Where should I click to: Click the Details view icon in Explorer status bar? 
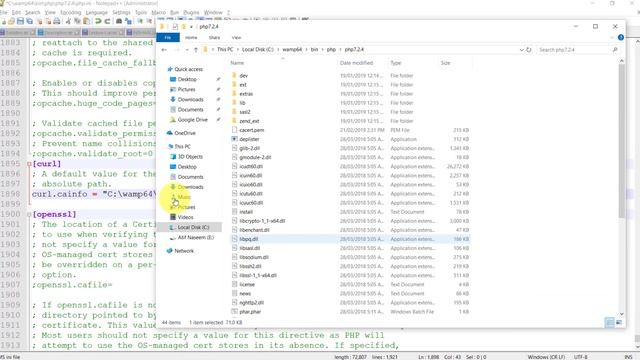(x=610, y=322)
